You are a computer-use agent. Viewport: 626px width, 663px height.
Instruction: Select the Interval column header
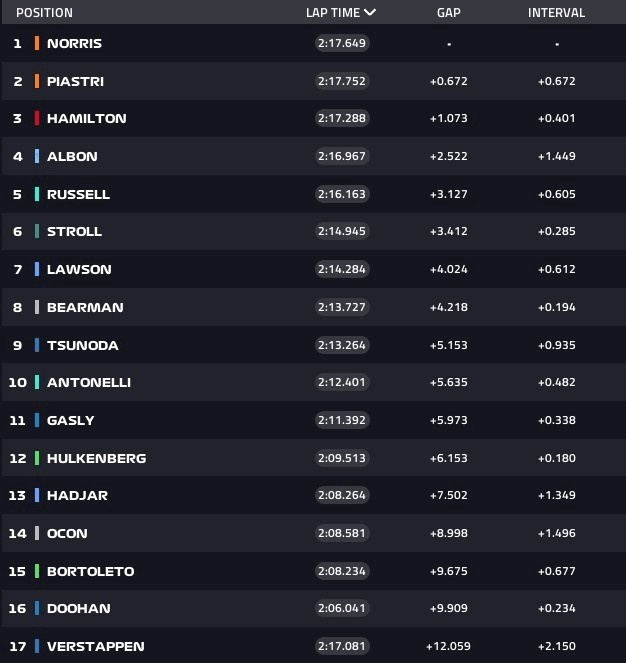(556, 13)
